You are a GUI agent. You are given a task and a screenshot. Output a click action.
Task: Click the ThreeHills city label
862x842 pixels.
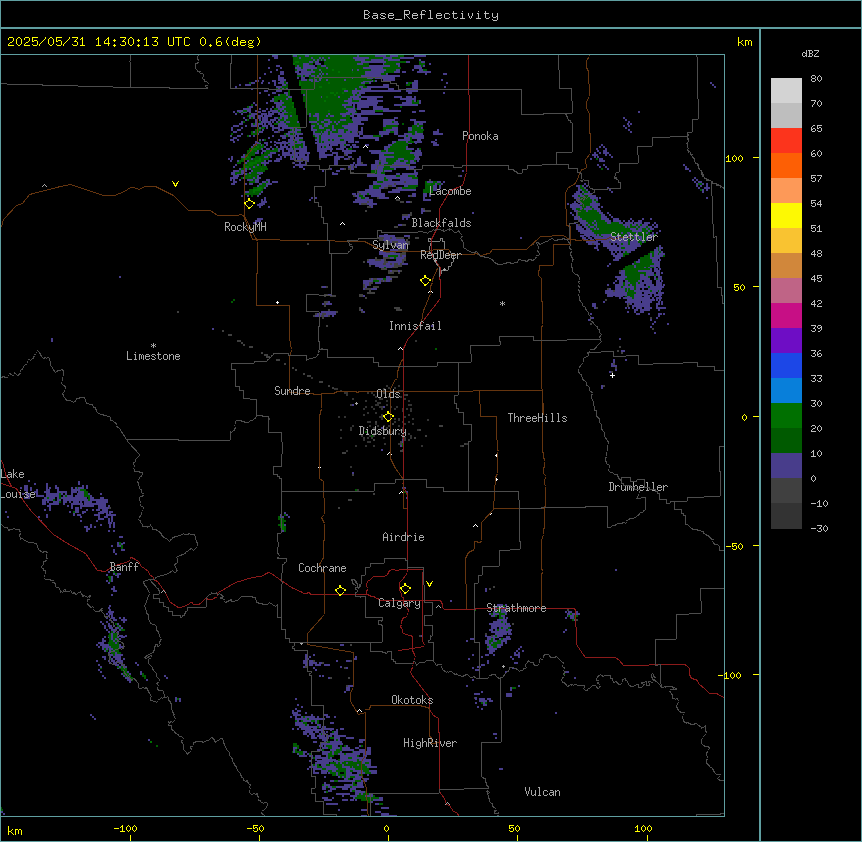pos(537,418)
